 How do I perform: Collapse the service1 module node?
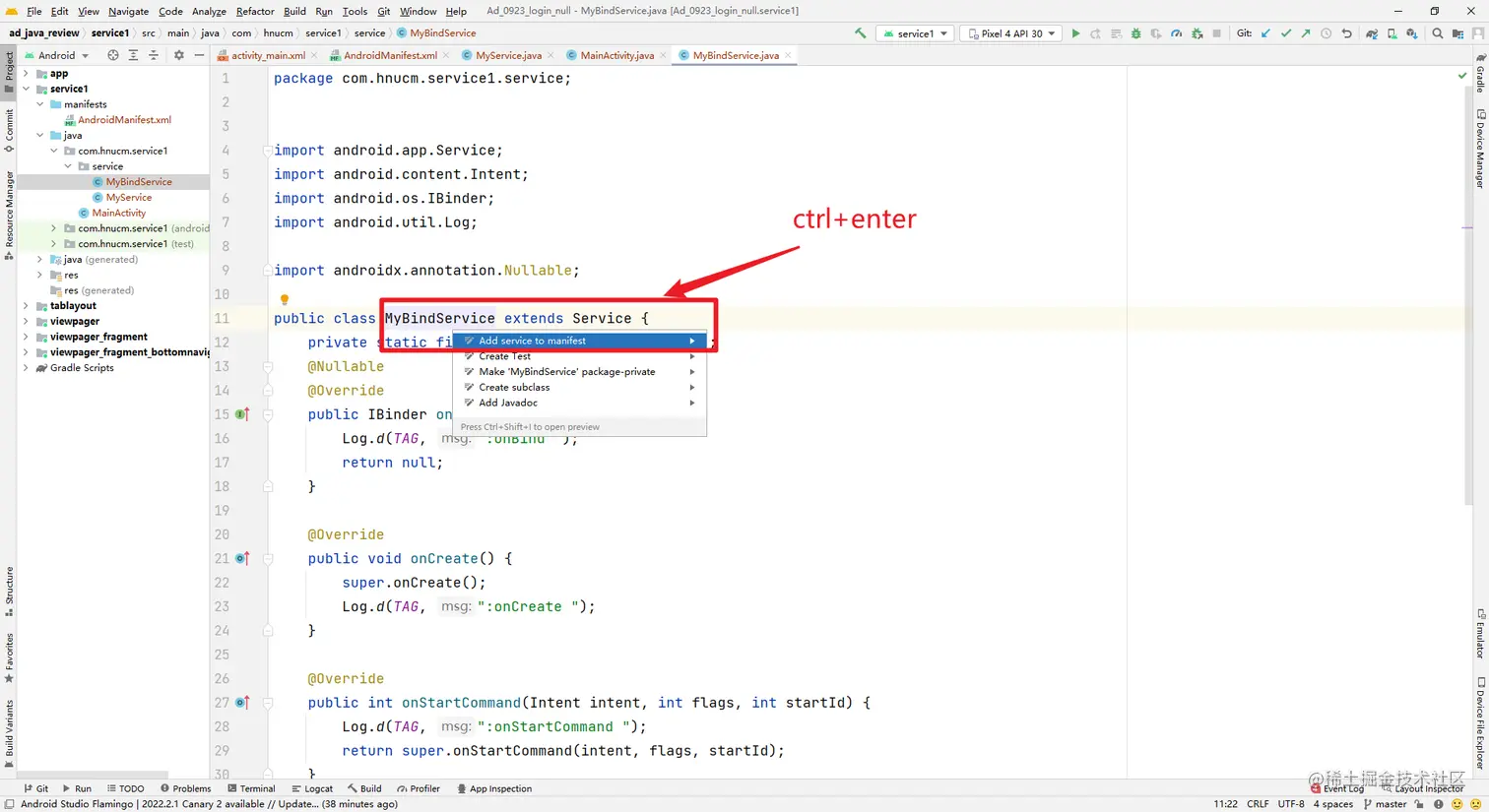coord(26,89)
